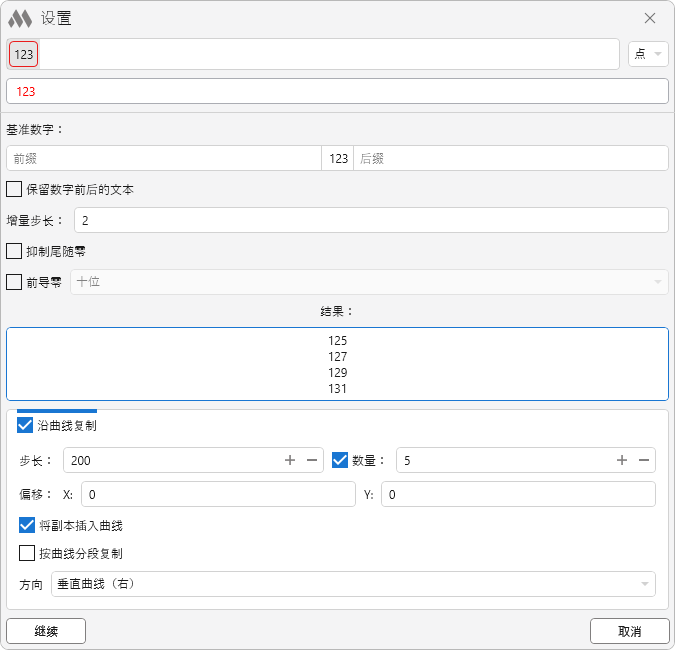Expand the 十位 leading zero dropdown
Screen dimensions: 675x650
tap(366, 282)
